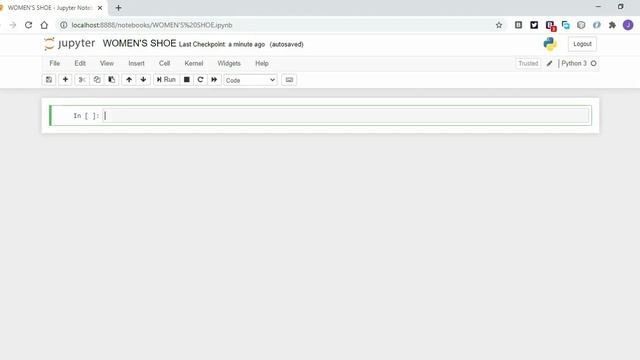640x360 pixels.
Task: Open a new browser tab
Action: pos(118,8)
